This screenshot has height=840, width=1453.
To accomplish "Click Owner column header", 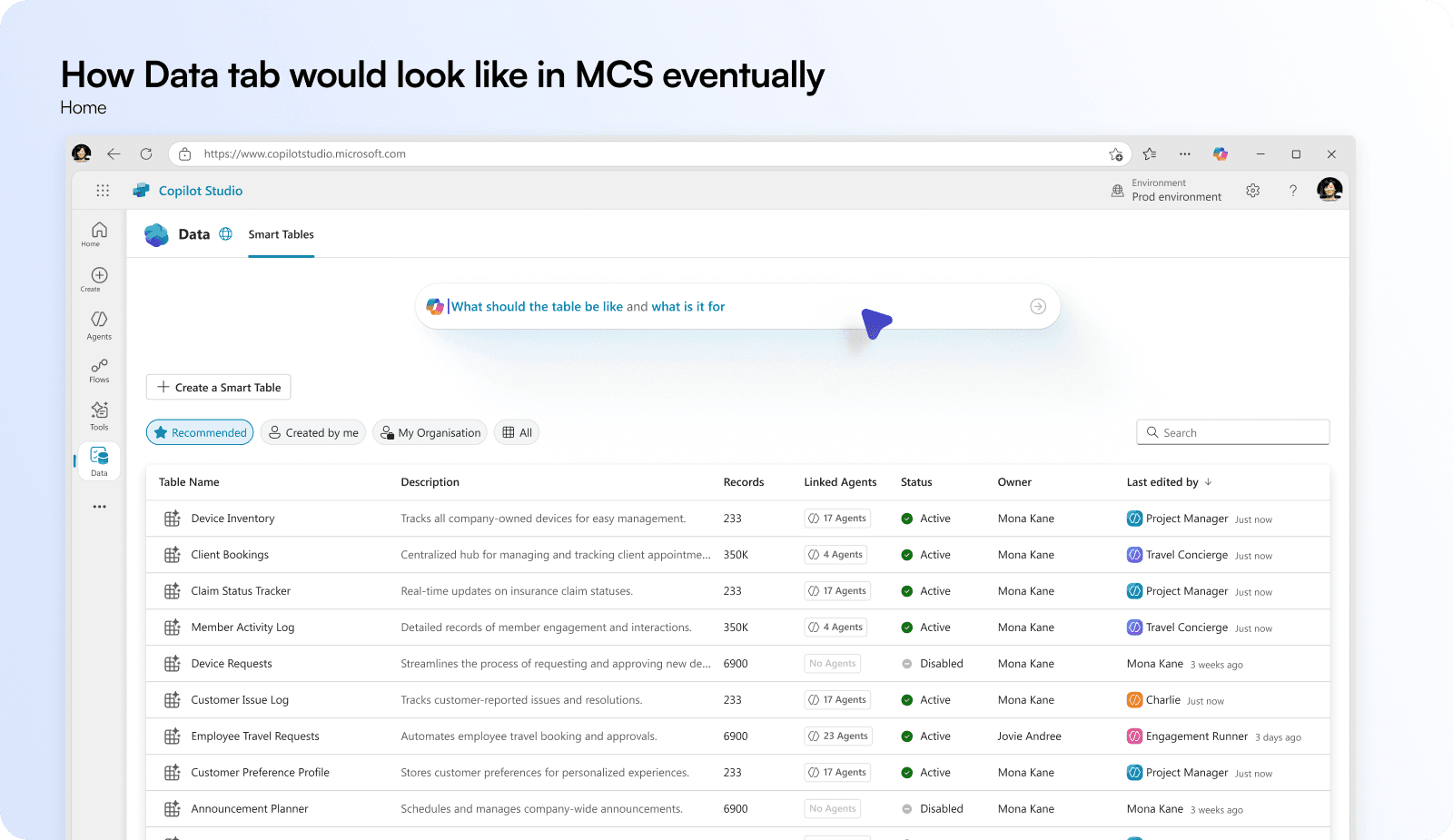I will [1014, 482].
